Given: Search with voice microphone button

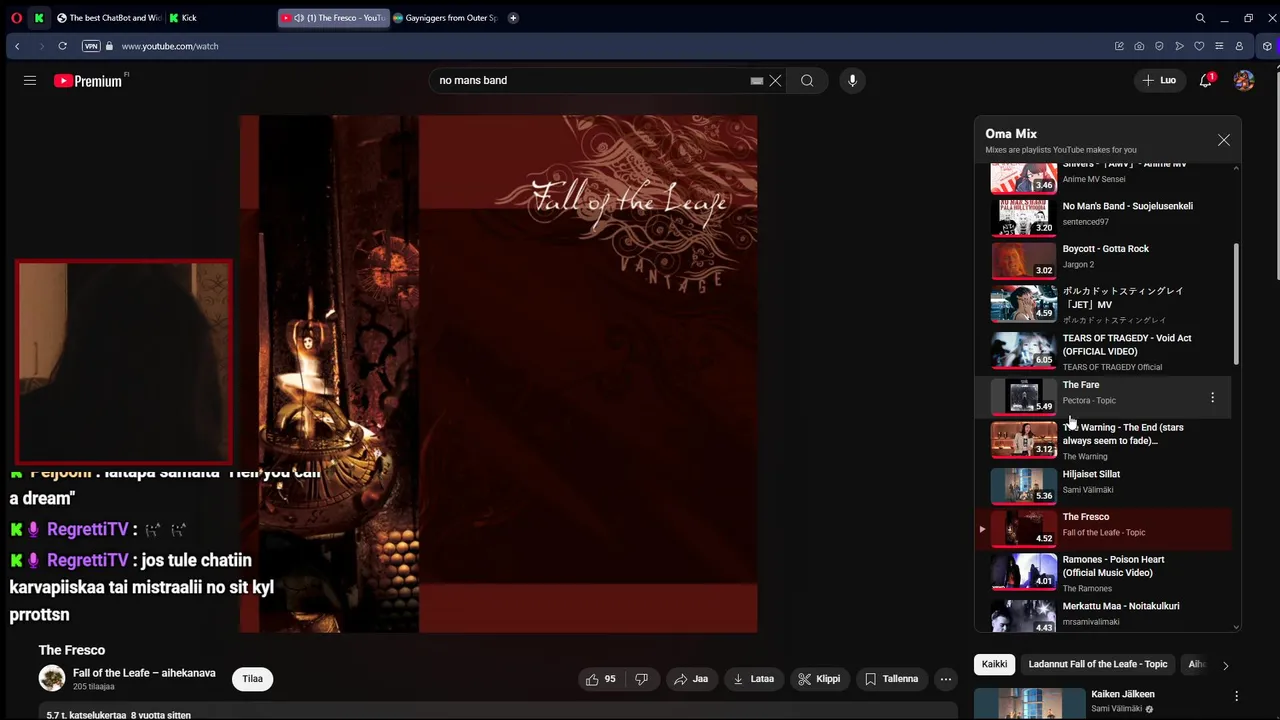Looking at the screenshot, I should pos(852,81).
